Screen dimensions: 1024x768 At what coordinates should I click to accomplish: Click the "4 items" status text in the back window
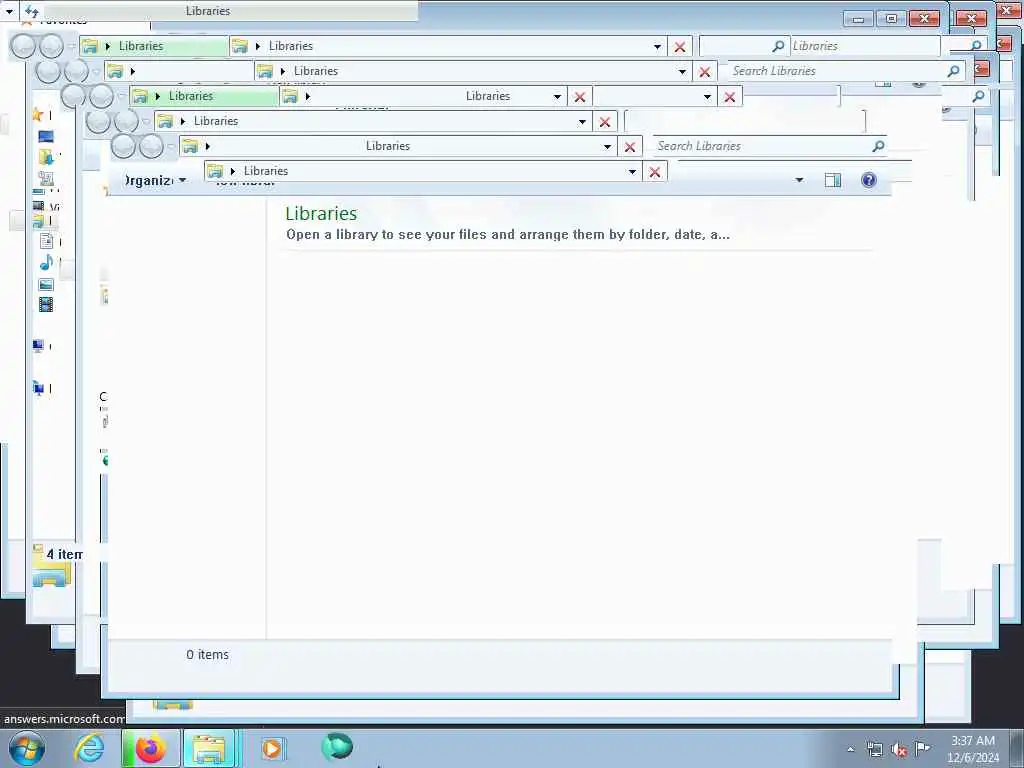coord(64,554)
